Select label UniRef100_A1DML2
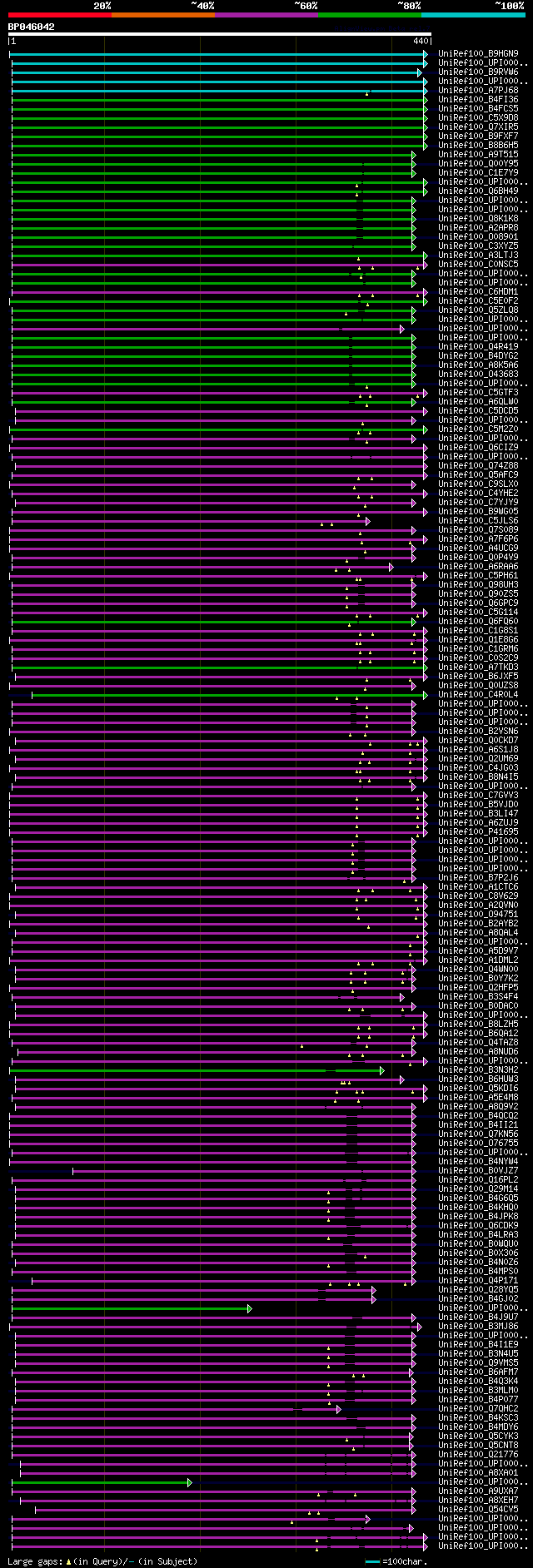This screenshot has height=1568, width=533. click(479, 960)
